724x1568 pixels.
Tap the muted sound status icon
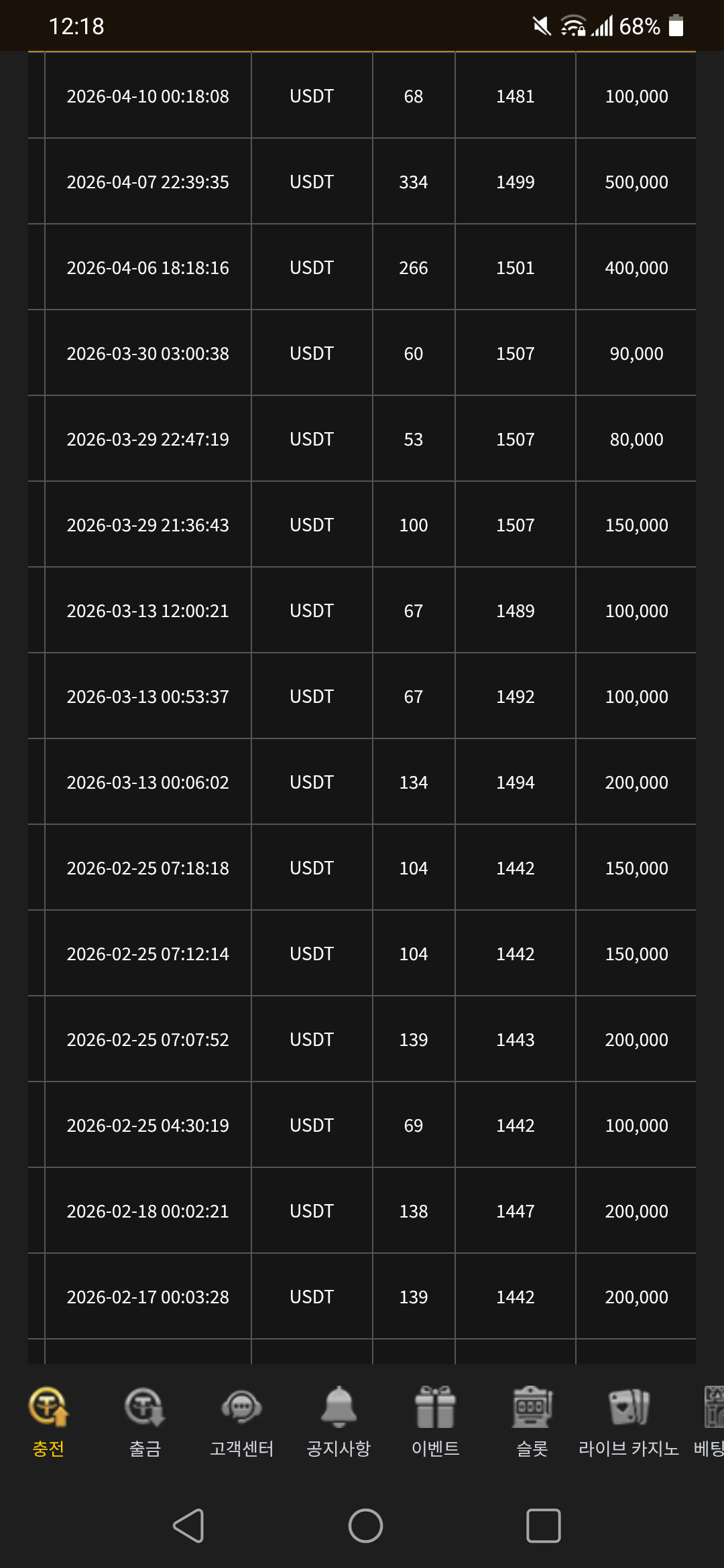point(542,26)
